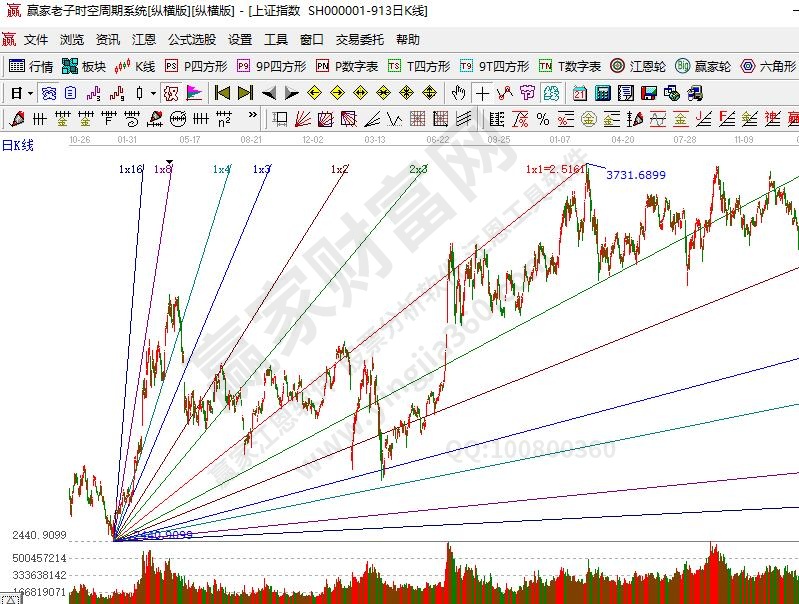Image resolution: width=799 pixels, height=604 pixels.
Task: Open the 六角形 hexagon chart tool
Action: (x=768, y=66)
